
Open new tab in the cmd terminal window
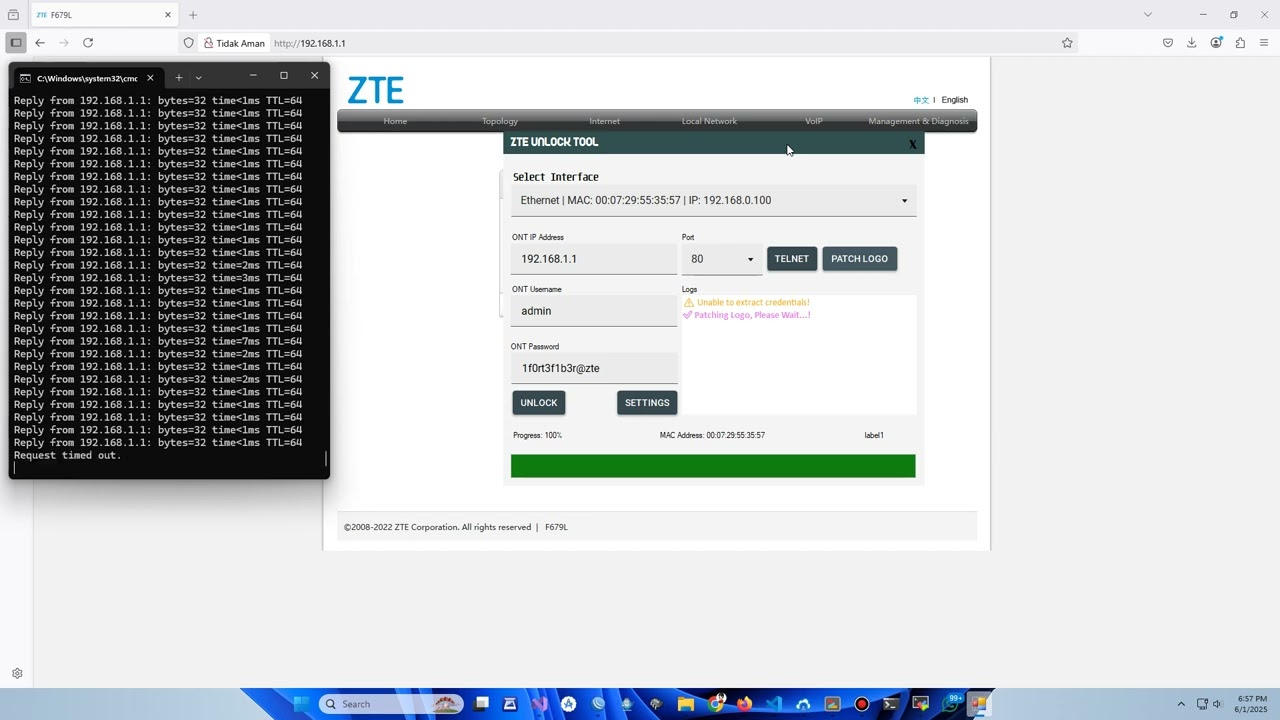179,77
